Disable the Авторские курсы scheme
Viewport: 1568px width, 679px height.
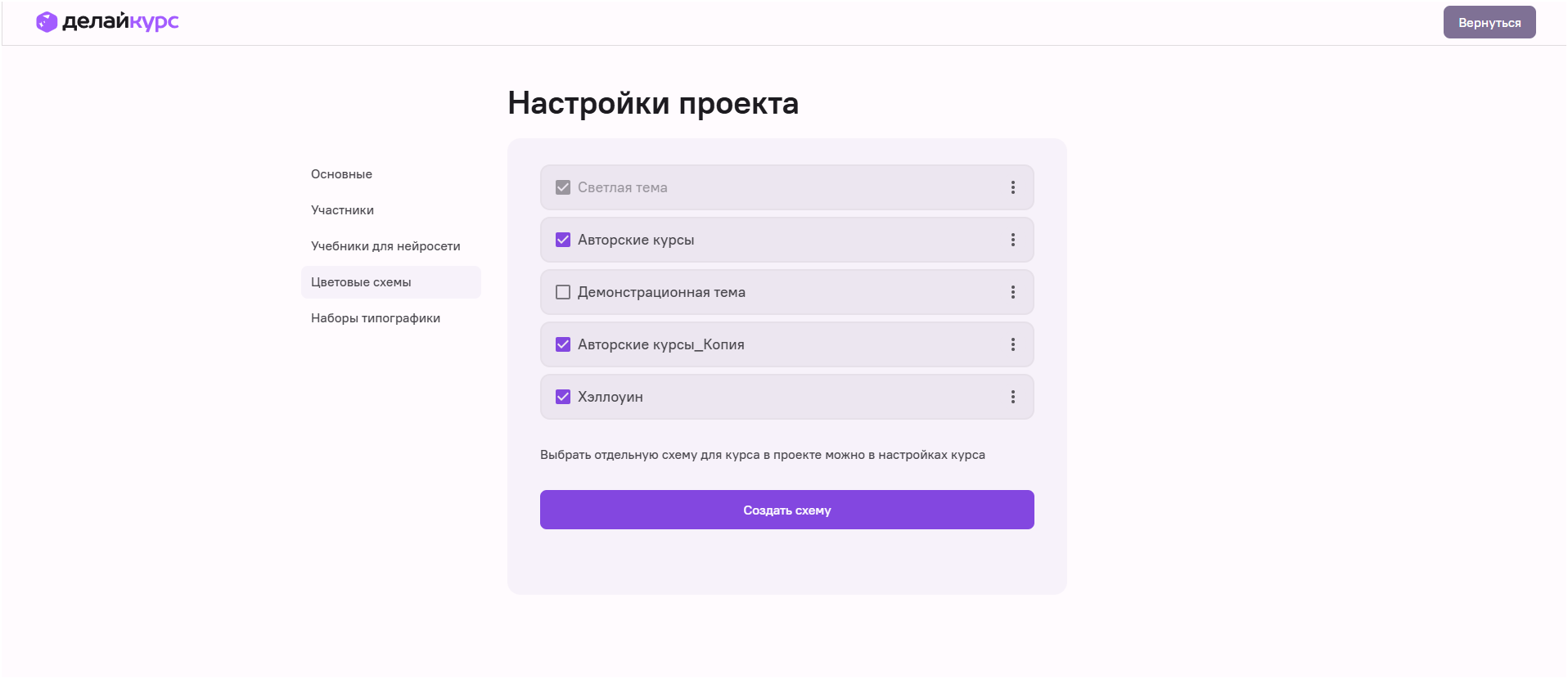[x=562, y=240]
